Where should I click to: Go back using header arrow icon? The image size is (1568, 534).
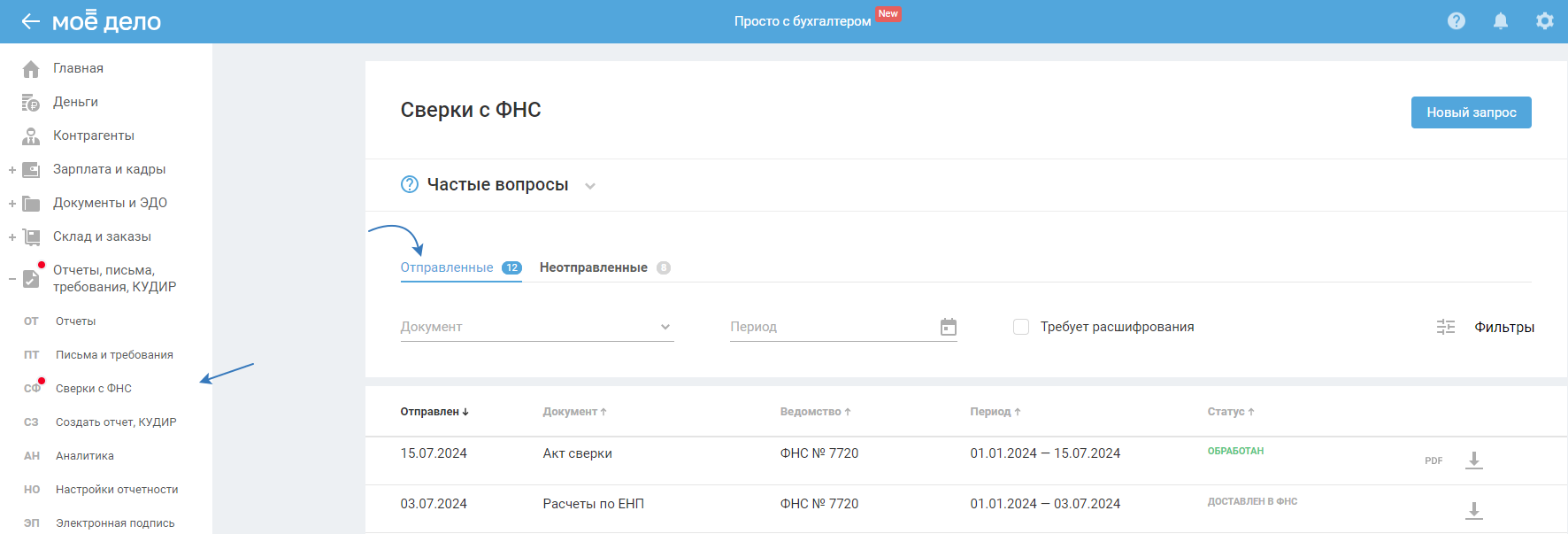(x=31, y=21)
